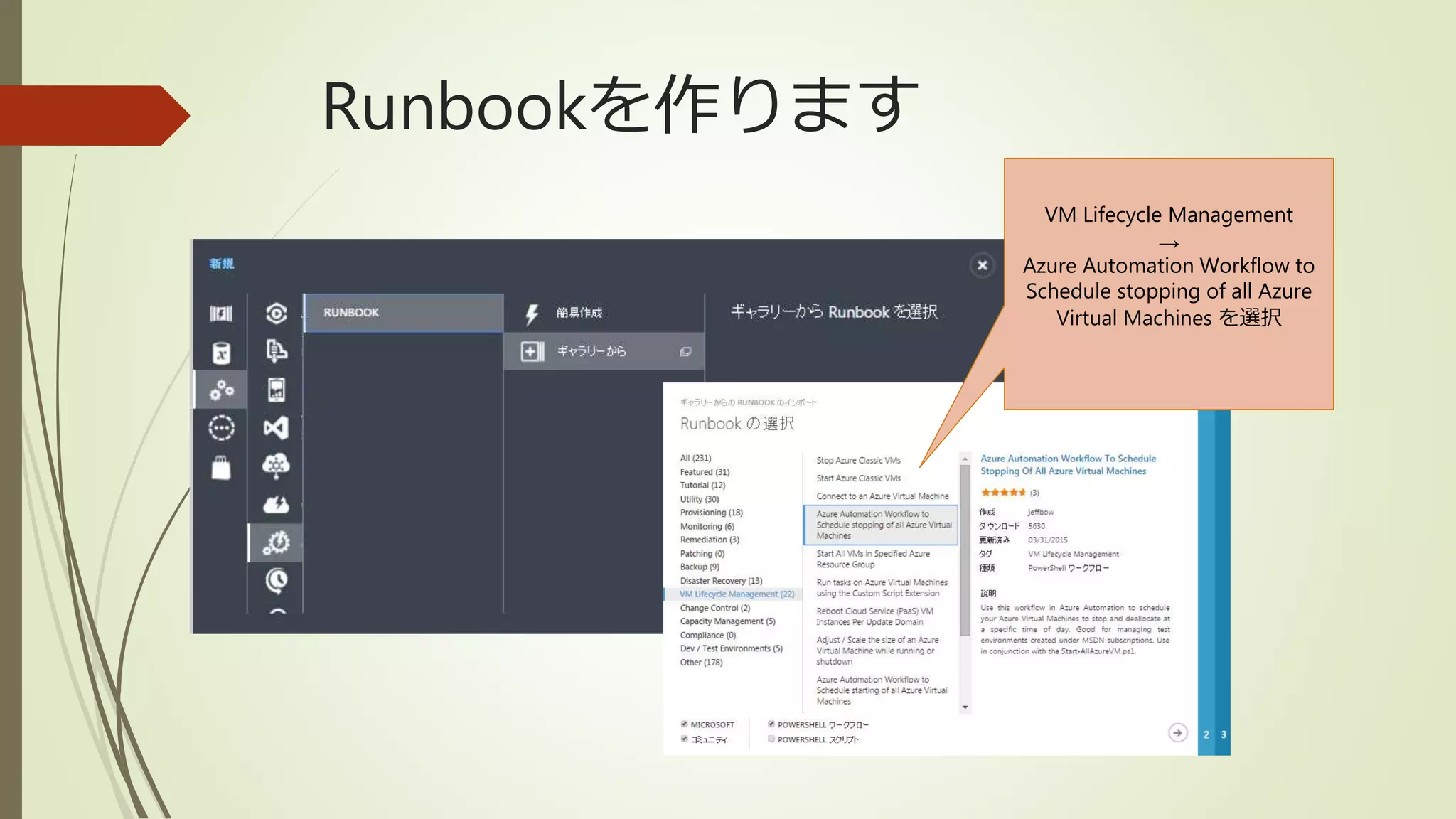Select the media service play-hexagon icon
Viewport: 1456px width, 819px height.
click(277, 314)
